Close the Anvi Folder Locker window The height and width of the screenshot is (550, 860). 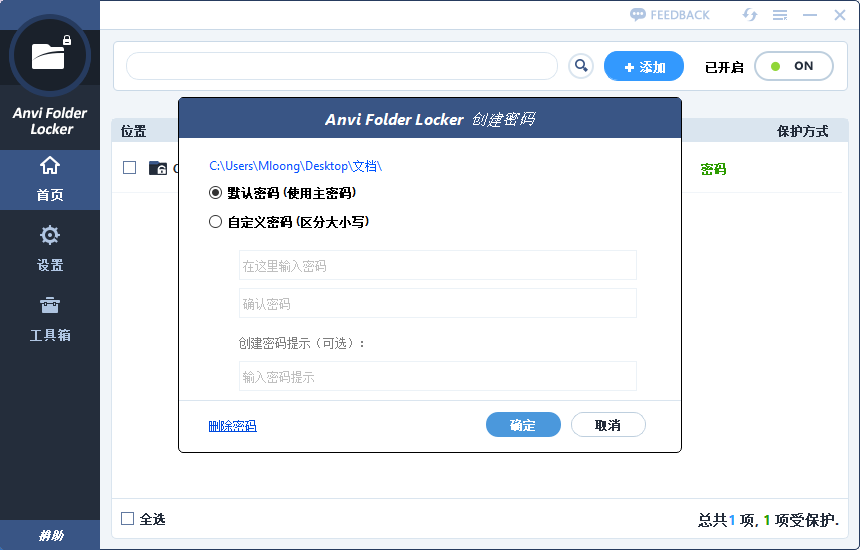[840, 15]
